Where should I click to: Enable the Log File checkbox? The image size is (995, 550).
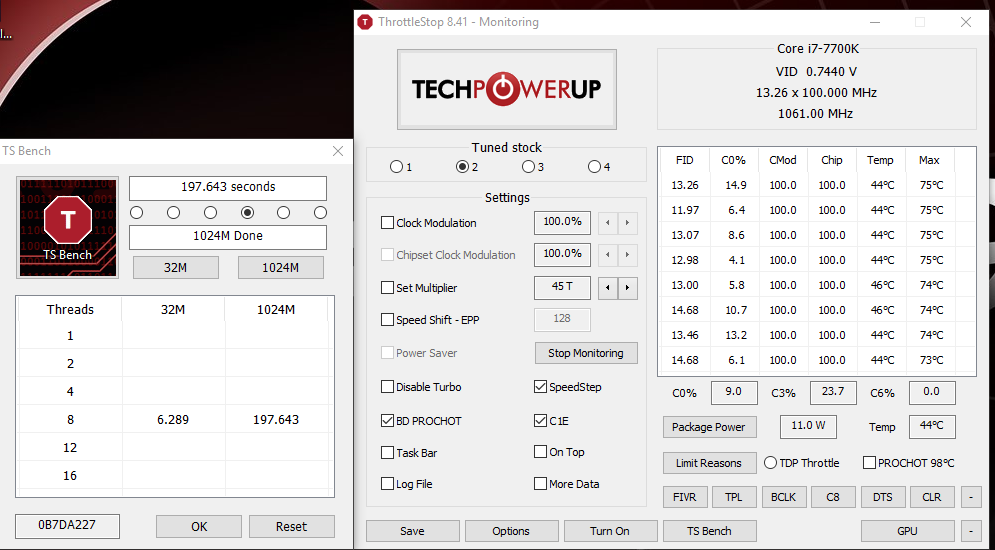click(387, 483)
